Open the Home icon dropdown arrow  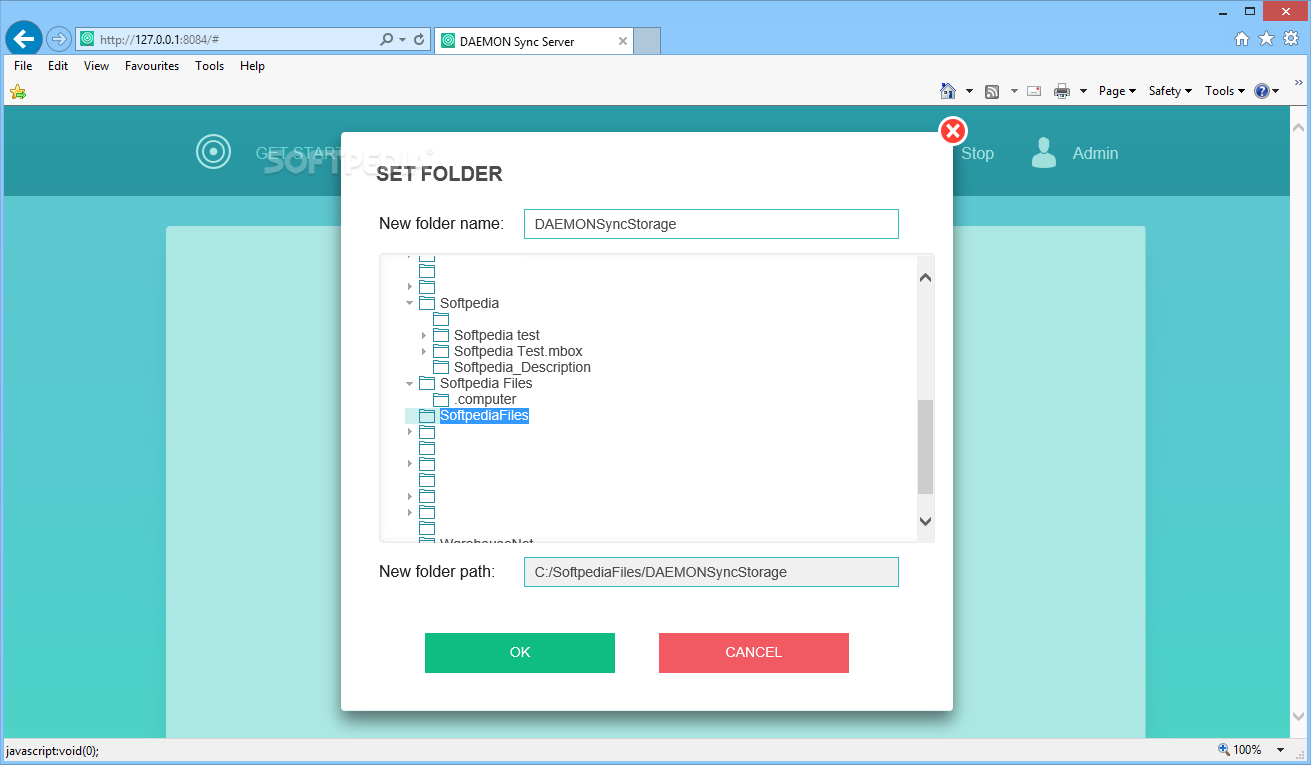coord(969,91)
